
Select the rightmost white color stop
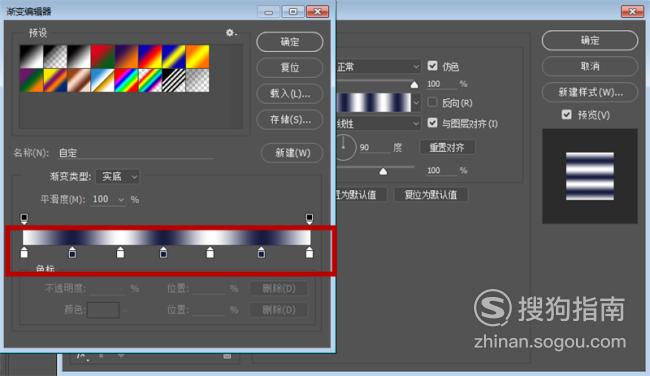[309, 252]
